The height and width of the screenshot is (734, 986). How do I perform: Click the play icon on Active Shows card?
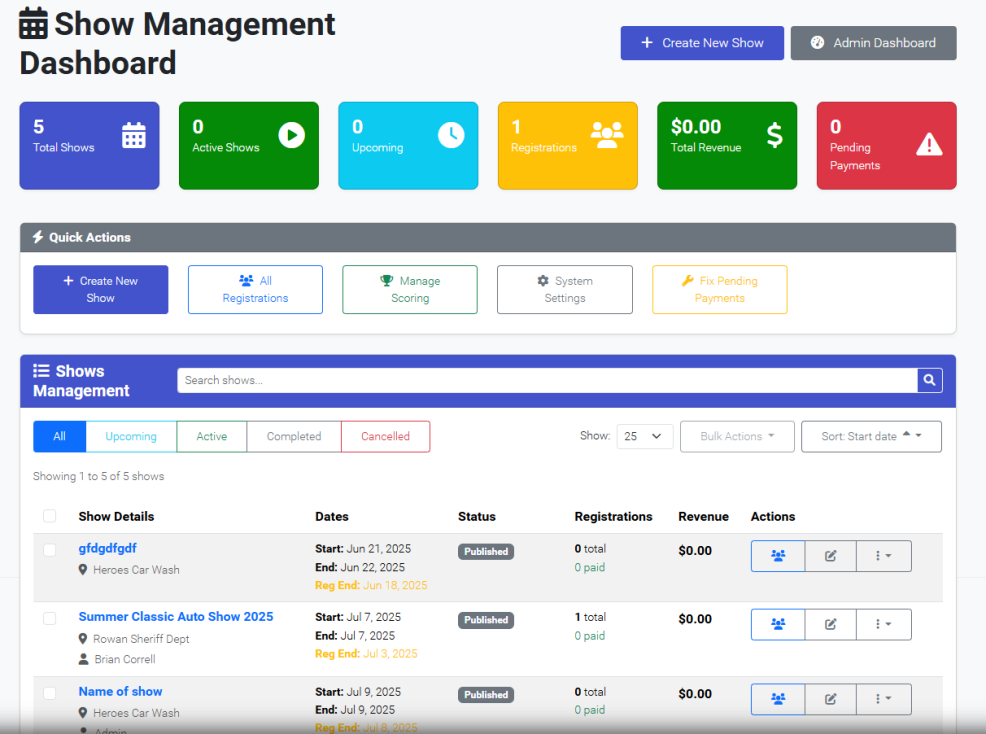coord(293,134)
